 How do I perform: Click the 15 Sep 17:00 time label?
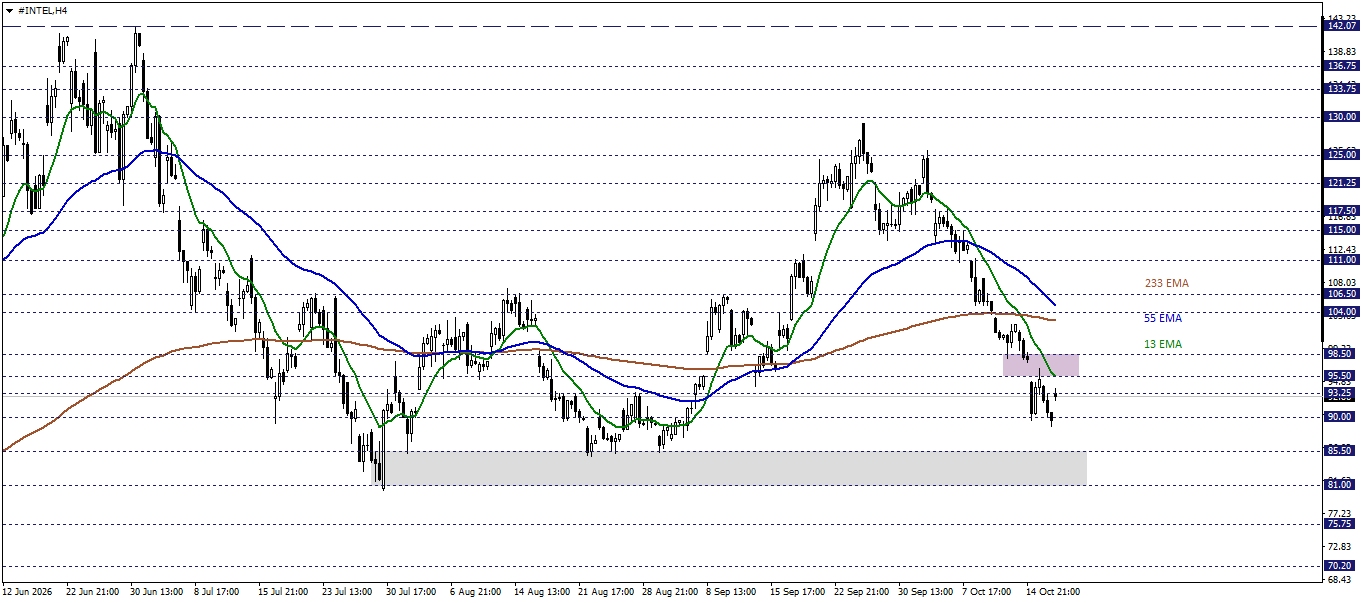tap(797, 592)
